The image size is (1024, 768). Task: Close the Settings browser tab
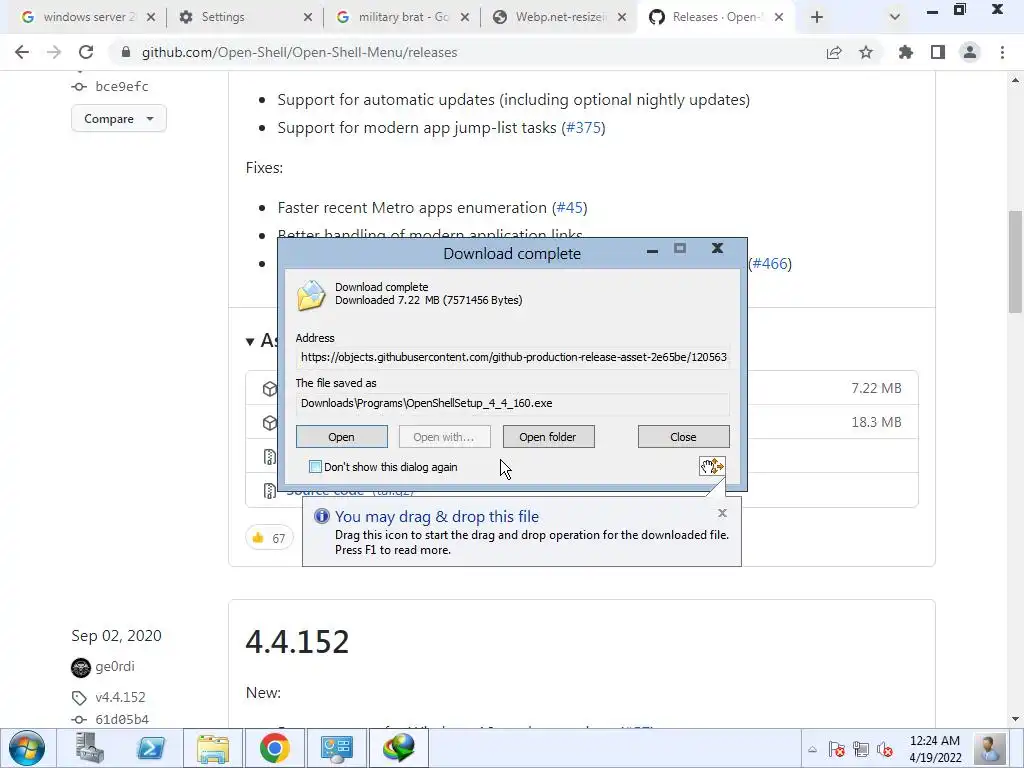tap(308, 18)
